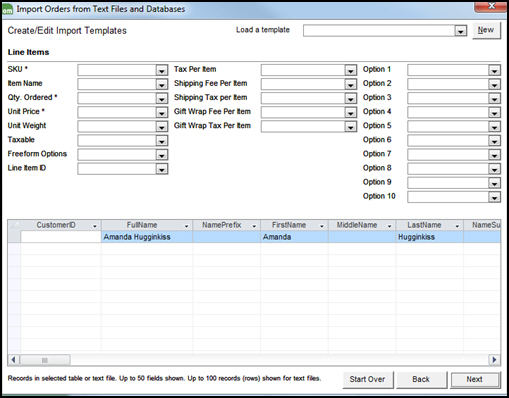
Task: Open the Option 5 dropdown
Action: click(494, 127)
